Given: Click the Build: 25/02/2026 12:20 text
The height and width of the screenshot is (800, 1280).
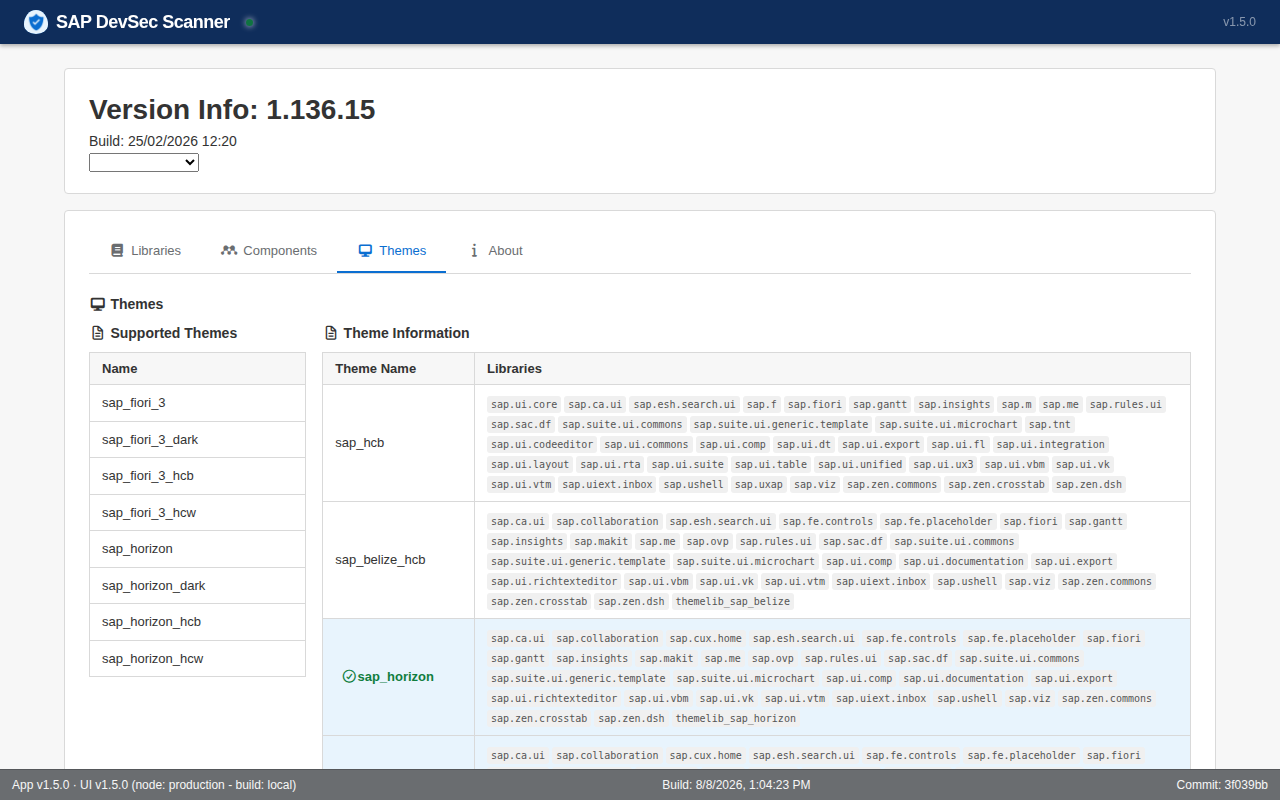Looking at the screenshot, I should click(163, 141).
